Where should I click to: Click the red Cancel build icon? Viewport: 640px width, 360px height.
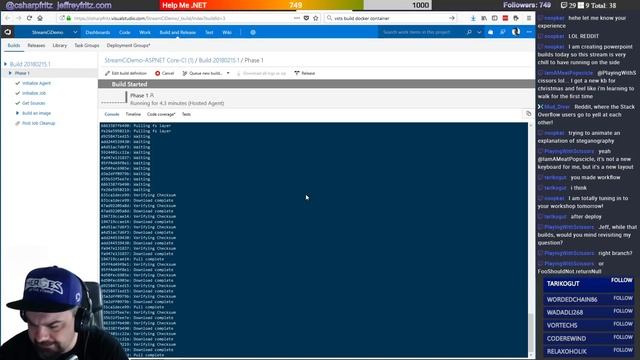(x=158, y=73)
